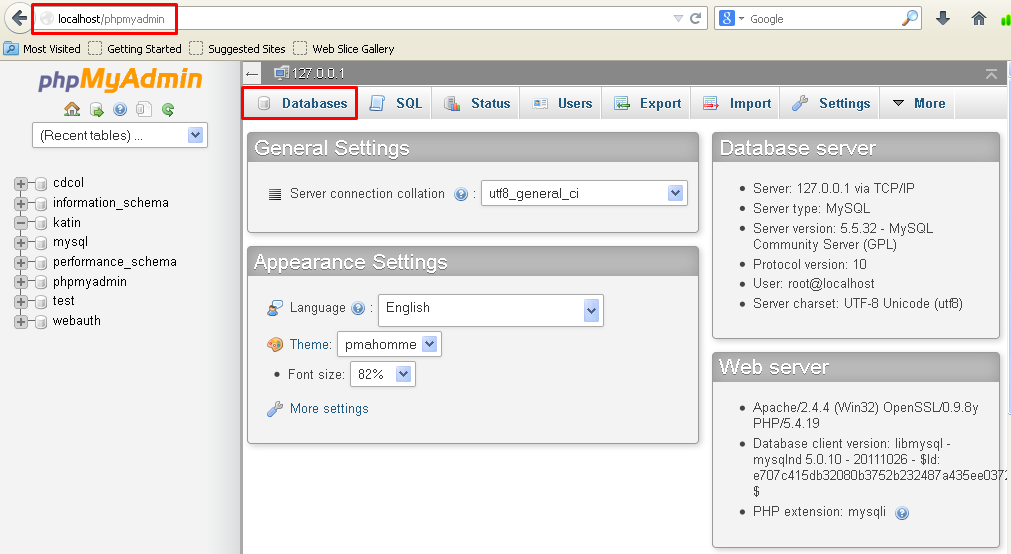Viewport: 1011px width, 554px height.
Task: Select the information_schema database name
Action: [x=111, y=203]
